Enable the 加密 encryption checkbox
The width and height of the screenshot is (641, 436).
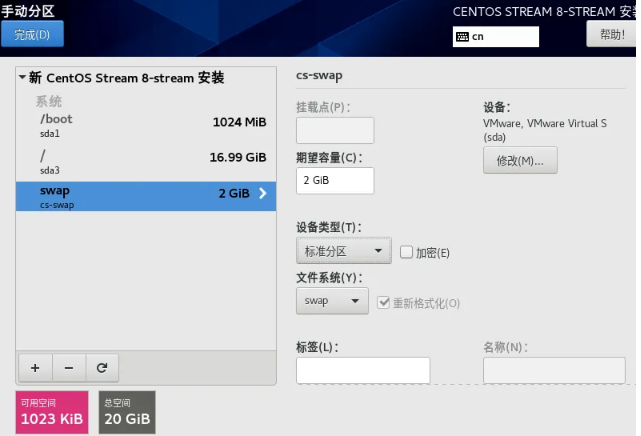point(407,252)
